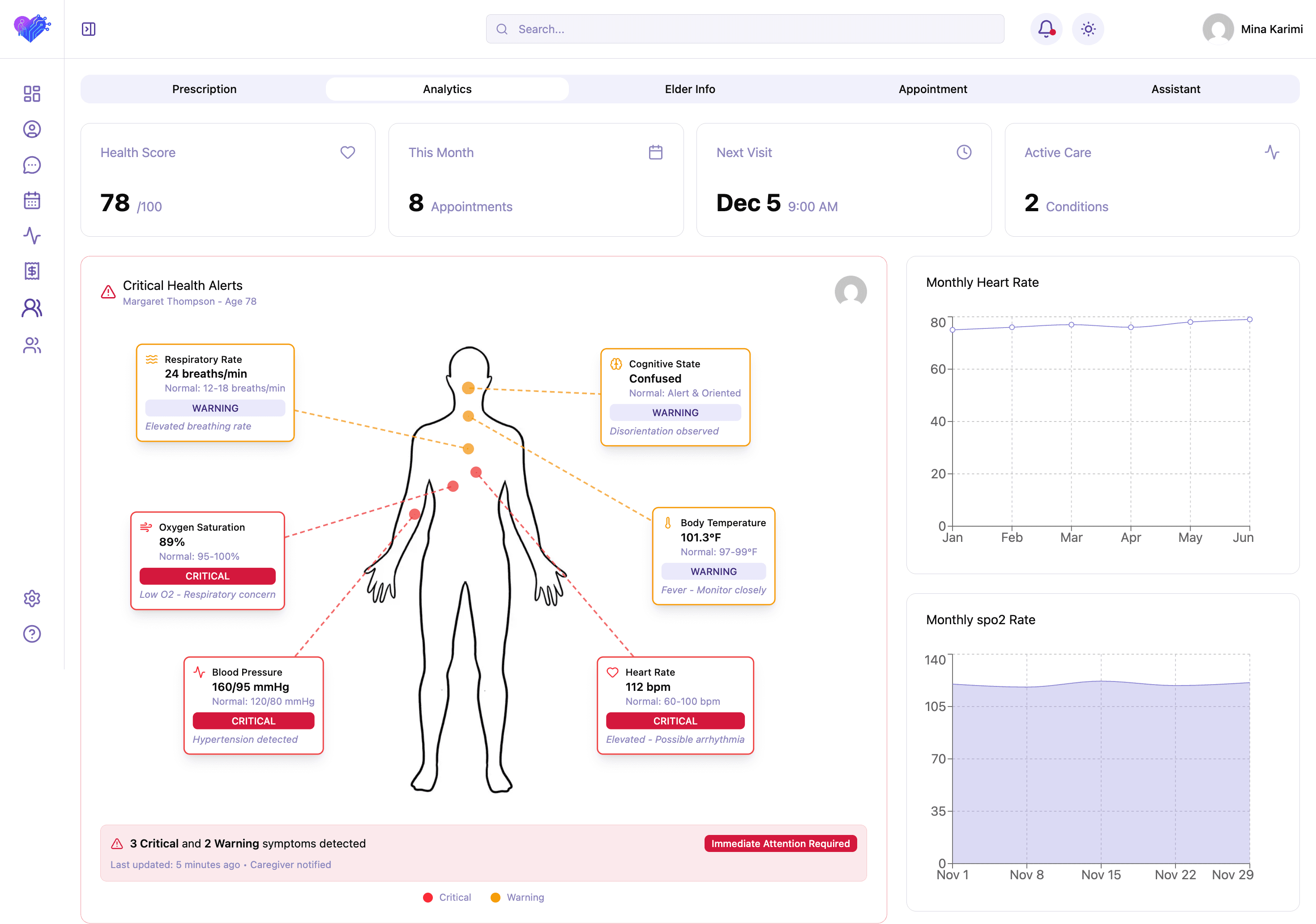Viewport: 1316px width, 924px height.
Task: Click WARNING badge on Cognitive State card
Action: click(x=675, y=413)
